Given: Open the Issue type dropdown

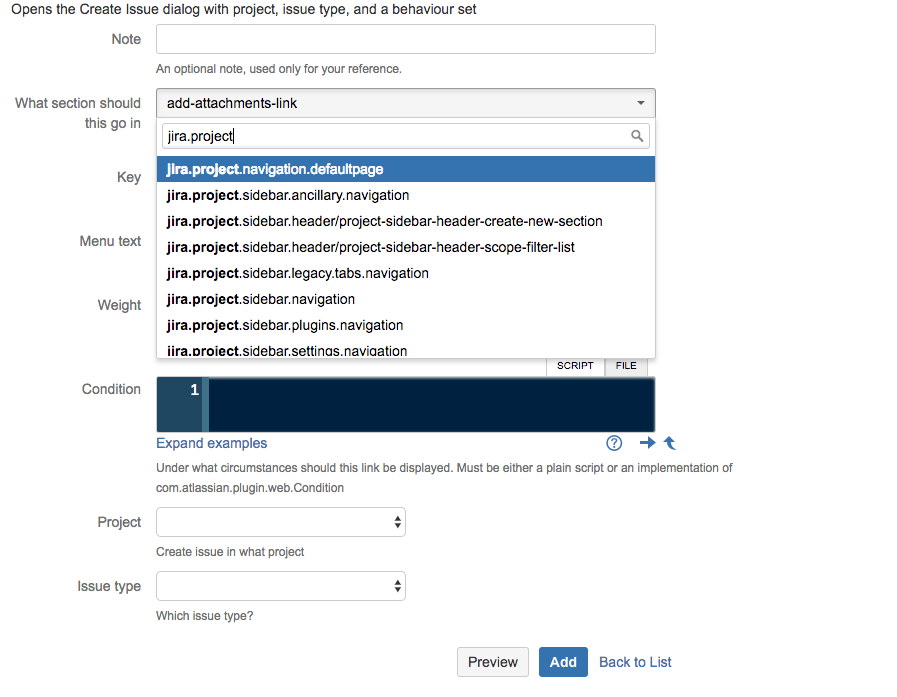Looking at the screenshot, I should [x=280, y=586].
